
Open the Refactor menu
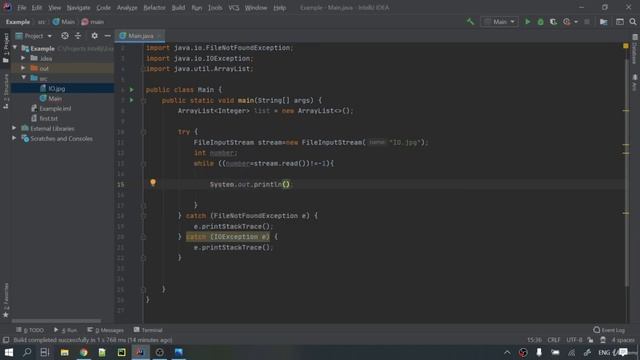click(x=154, y=8)
